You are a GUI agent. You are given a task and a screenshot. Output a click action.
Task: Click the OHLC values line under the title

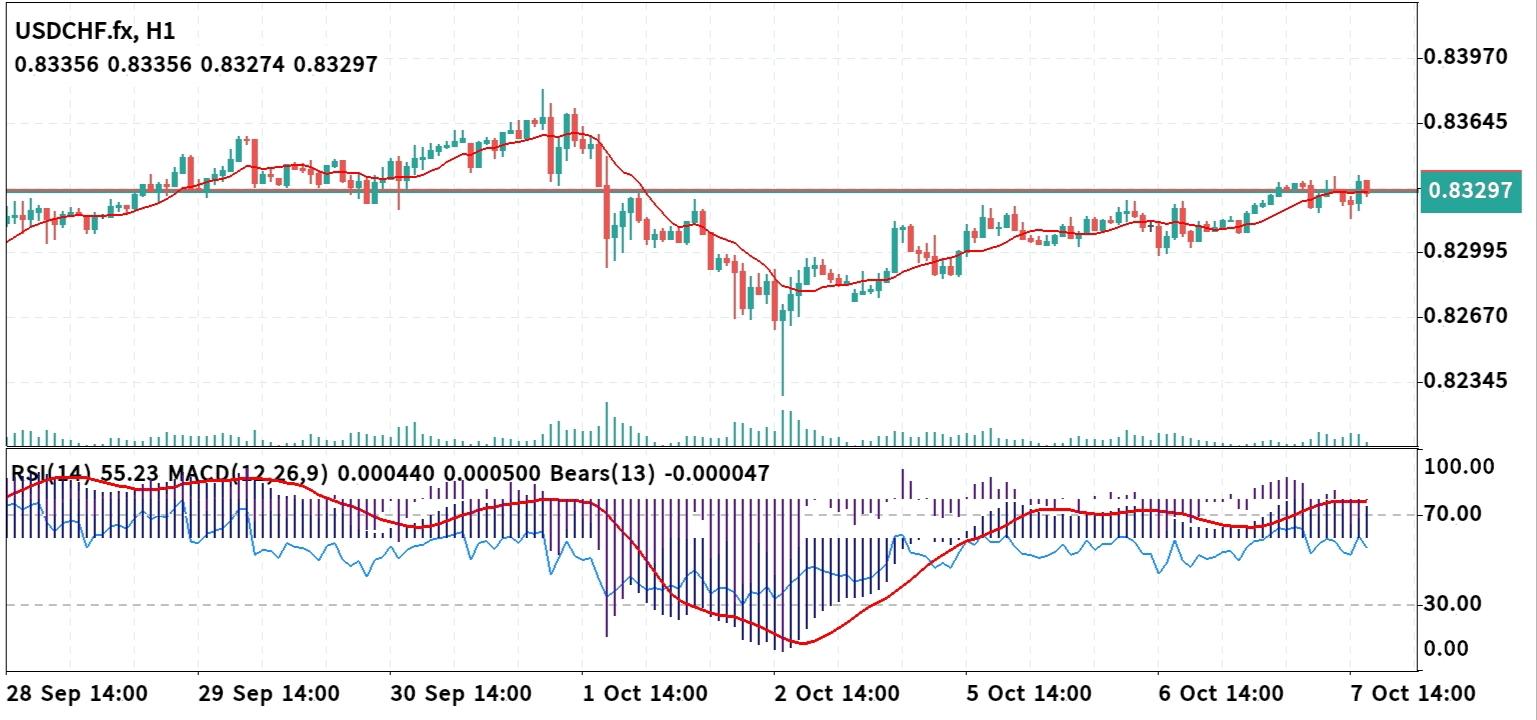[x=195, y=65]
